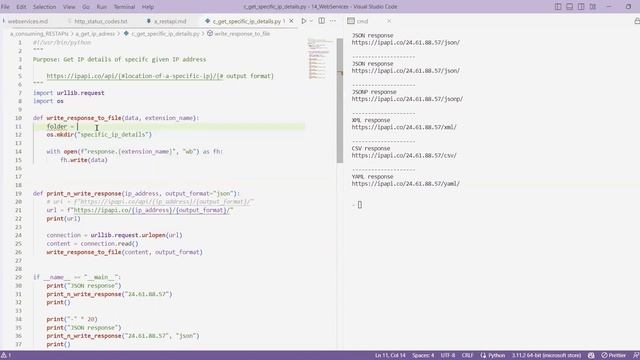Click the csv URL in terminal output
640x360 pixels.
pyautogui.click(x=404, y=156)
